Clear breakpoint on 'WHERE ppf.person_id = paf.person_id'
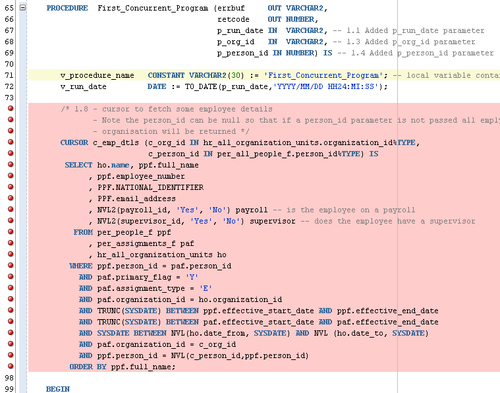Image resolution: width=500 pixels, height=393 pixels. (x=11, y=265)
